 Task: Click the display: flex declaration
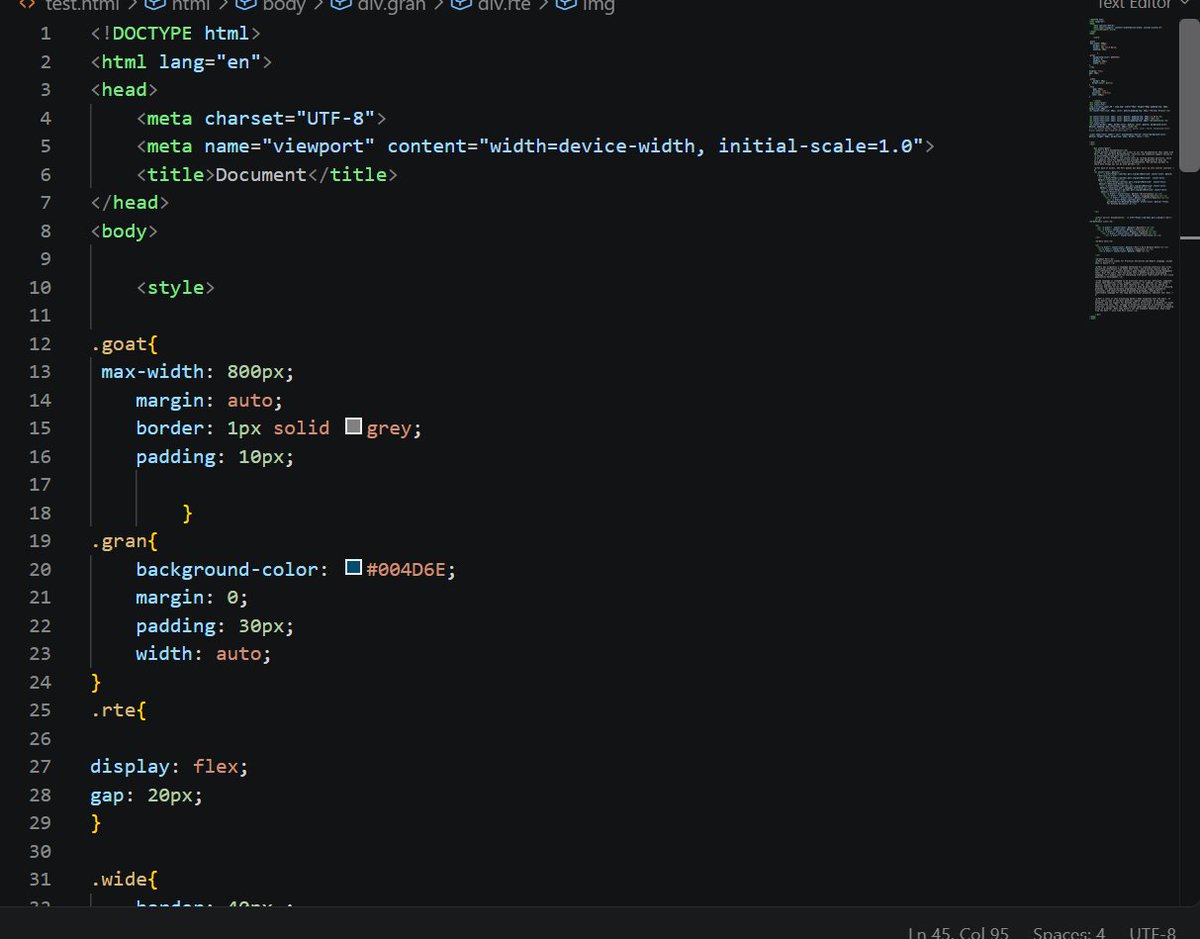click(169, 766)
